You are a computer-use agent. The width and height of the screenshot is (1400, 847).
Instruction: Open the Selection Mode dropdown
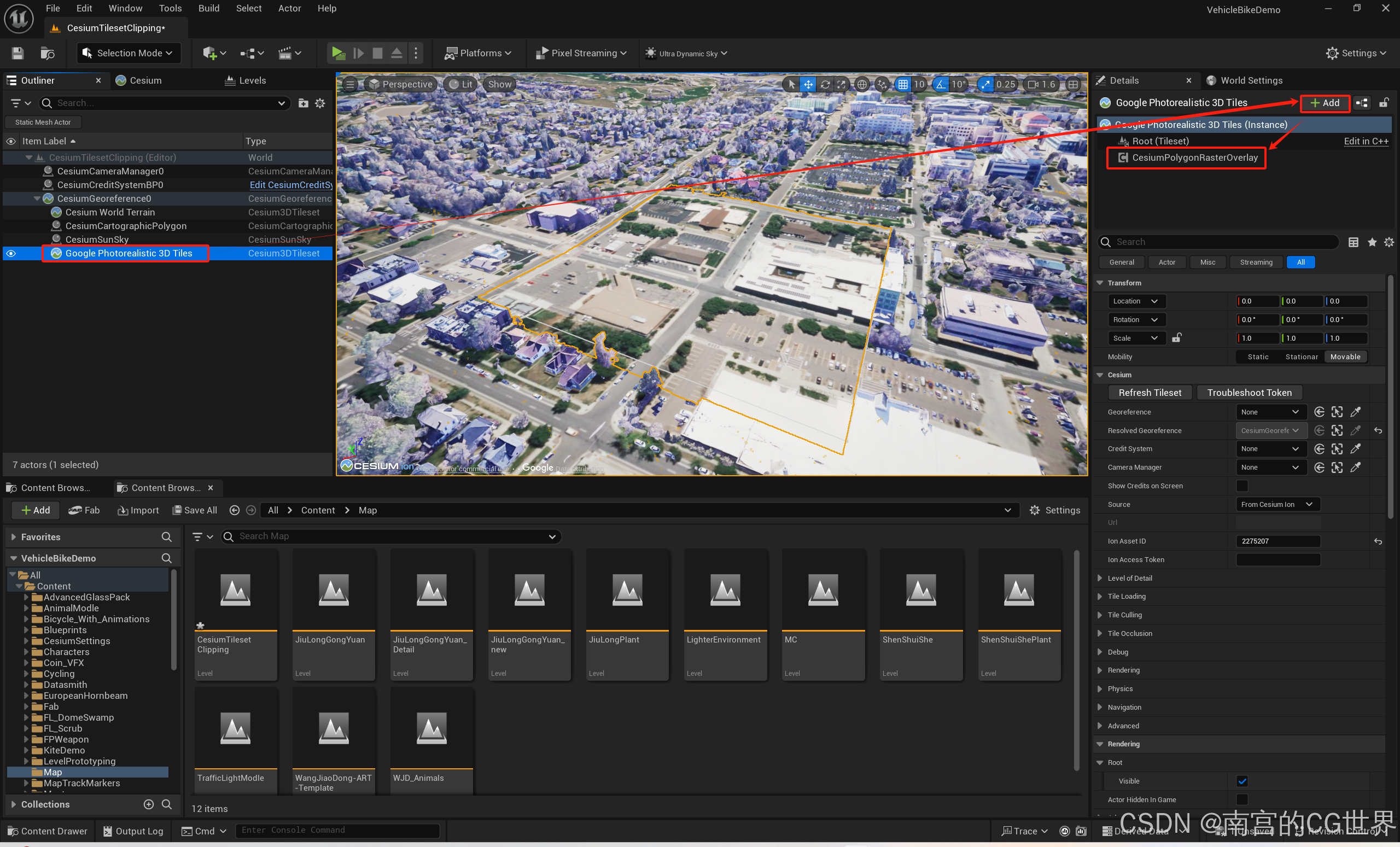tap(129, 53)
